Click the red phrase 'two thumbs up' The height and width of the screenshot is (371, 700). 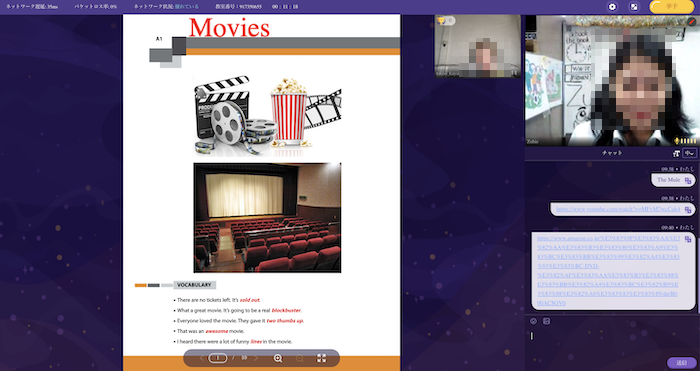pyautogui.click(x=285, y=321)
